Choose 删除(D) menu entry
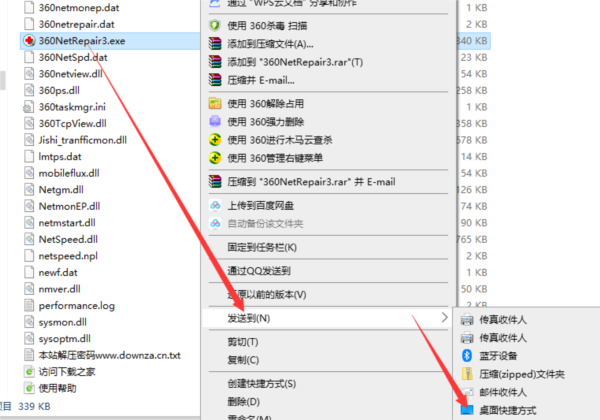 point(328,401)
